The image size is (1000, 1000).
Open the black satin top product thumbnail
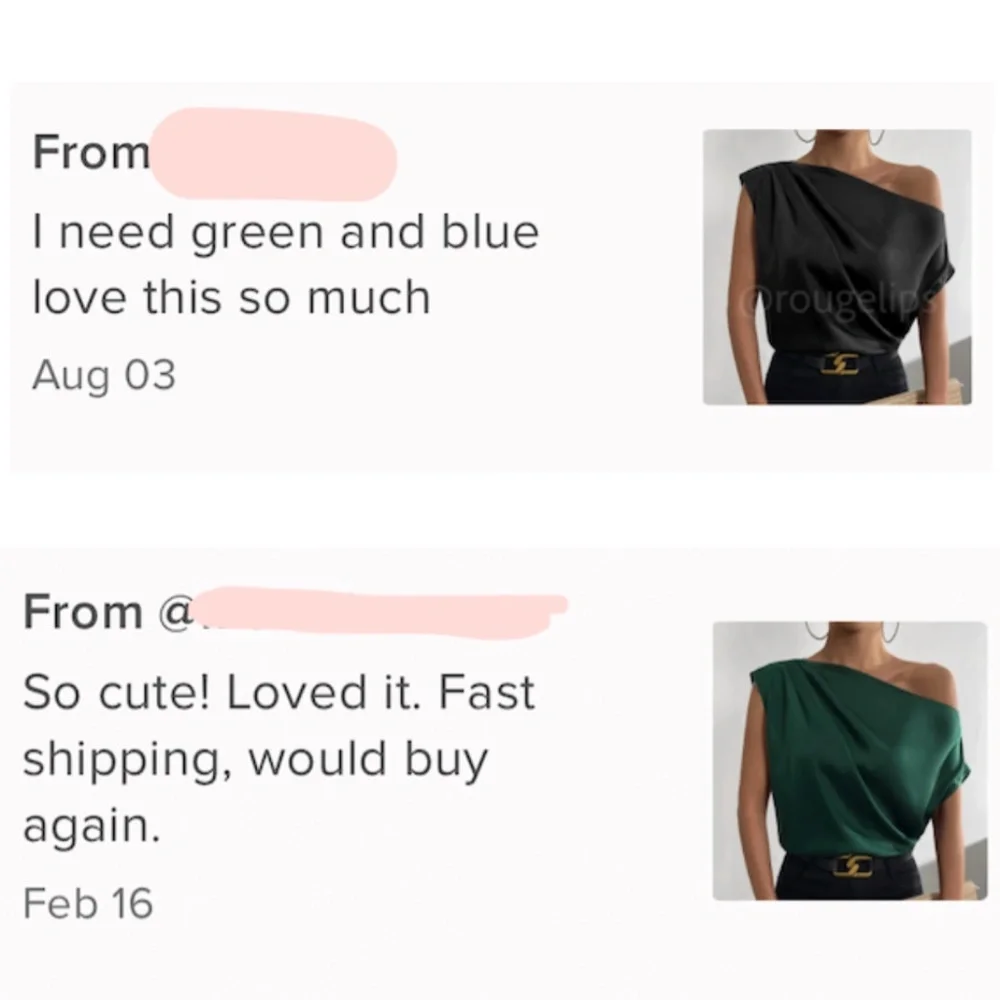(845, 265)
